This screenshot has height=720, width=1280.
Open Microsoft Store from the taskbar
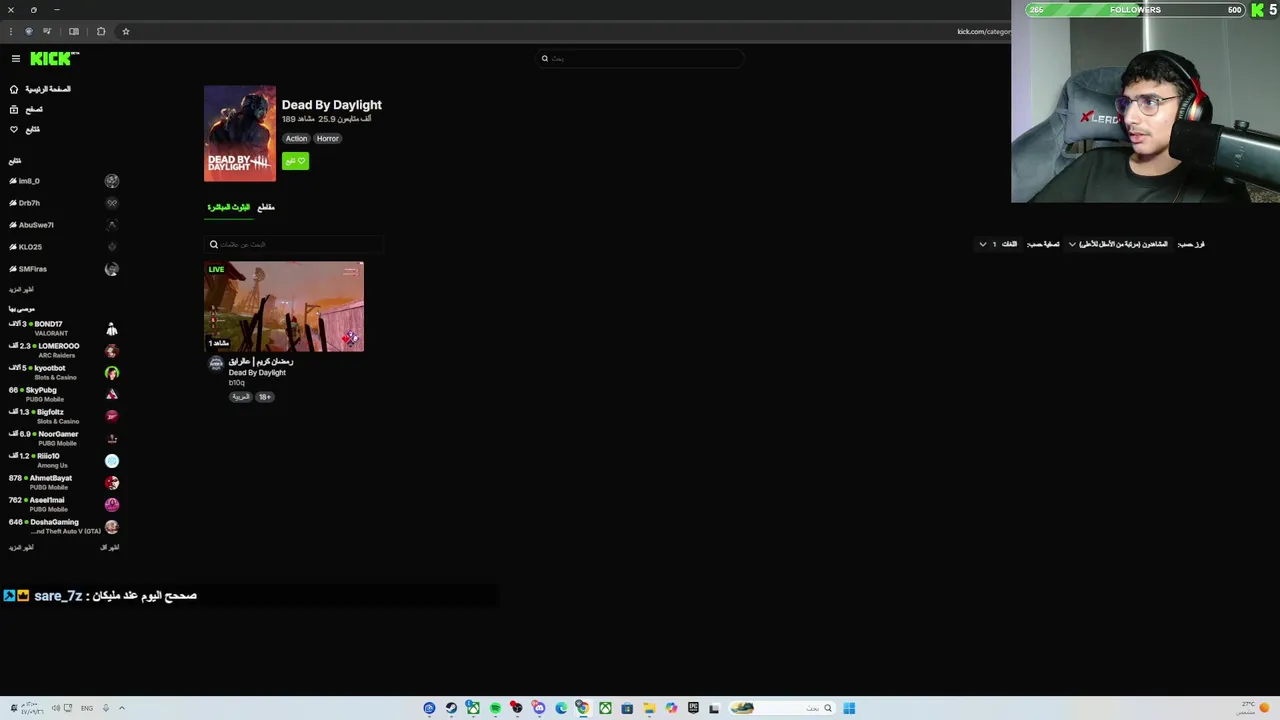(627, 708)
